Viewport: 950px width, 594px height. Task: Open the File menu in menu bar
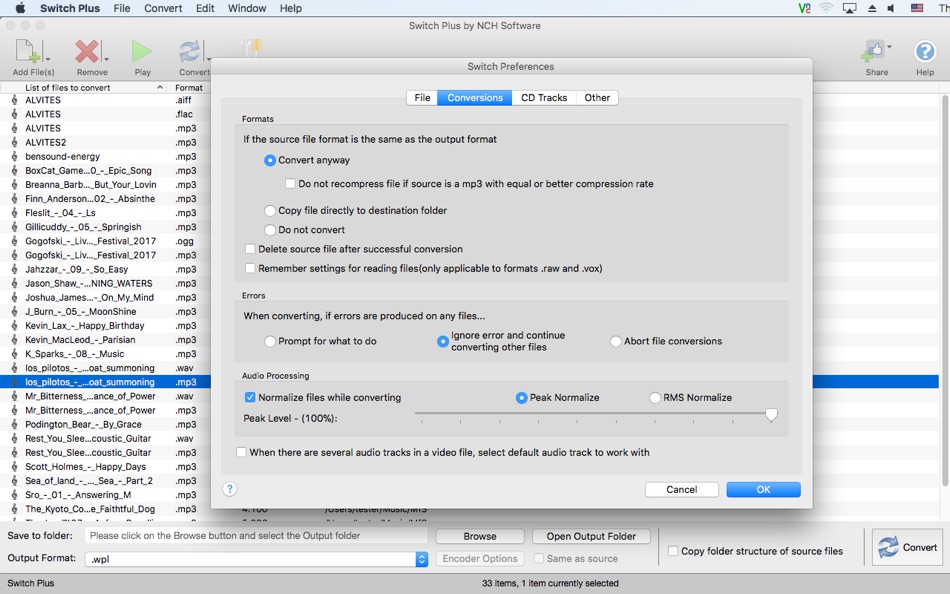(x=122, y=8)
